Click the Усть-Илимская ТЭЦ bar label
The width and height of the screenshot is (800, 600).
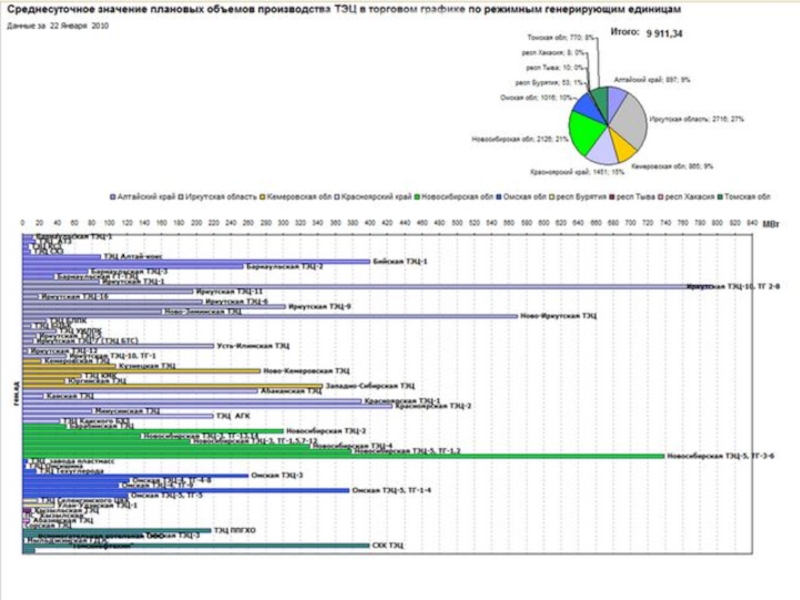pos(253,346)
